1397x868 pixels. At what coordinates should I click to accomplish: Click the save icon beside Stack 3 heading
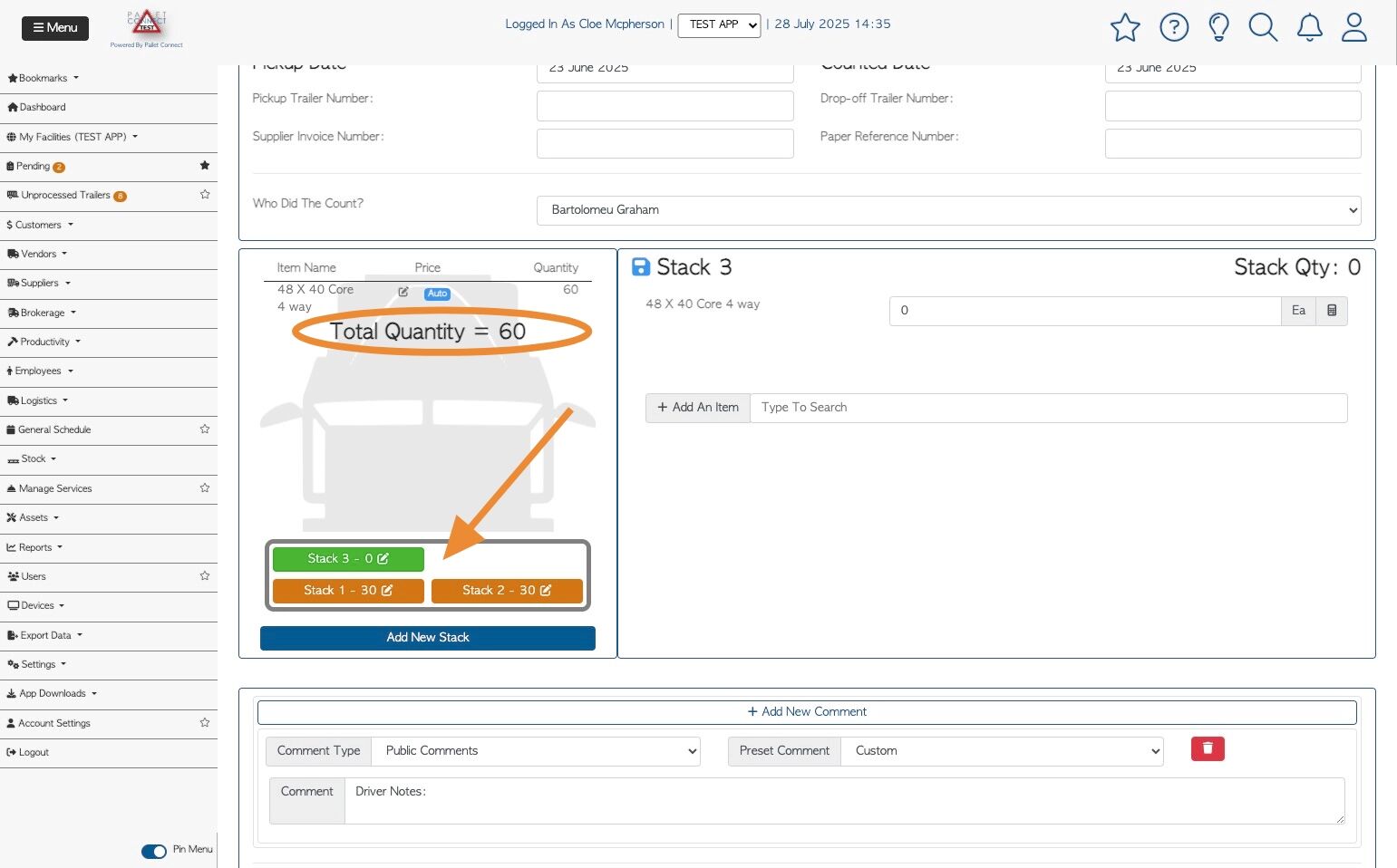point(641,266)
